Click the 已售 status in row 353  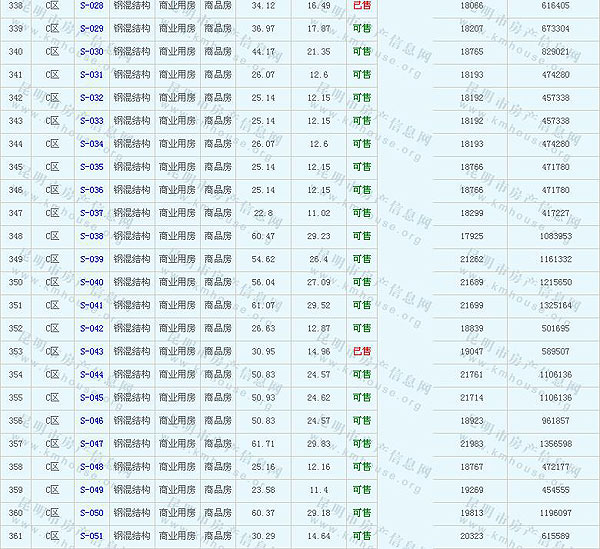[361, 351]
